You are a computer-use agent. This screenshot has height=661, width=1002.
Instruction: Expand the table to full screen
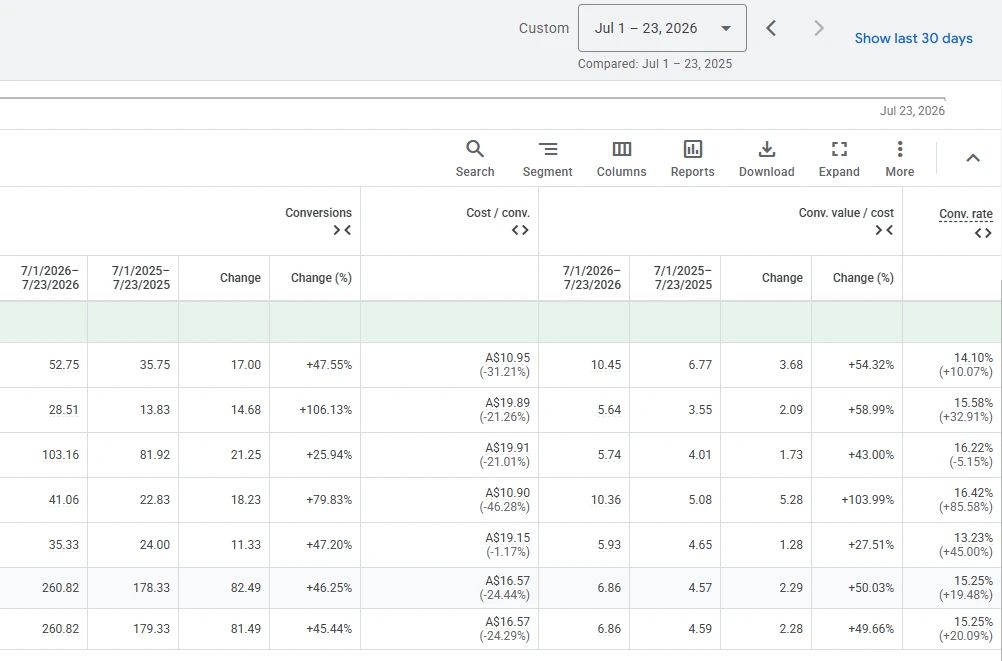(x=839, y=159)
